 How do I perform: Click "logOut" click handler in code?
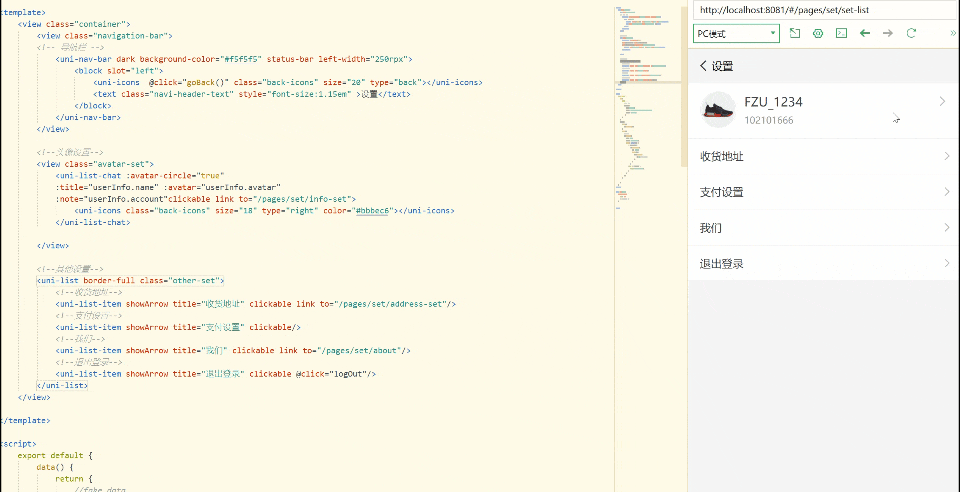click(348, 374)
